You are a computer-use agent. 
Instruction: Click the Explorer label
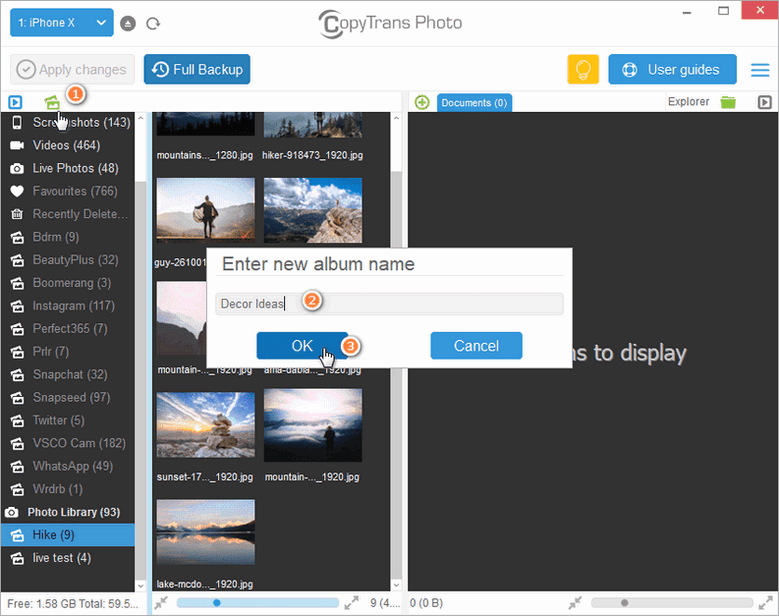[688, 102]
